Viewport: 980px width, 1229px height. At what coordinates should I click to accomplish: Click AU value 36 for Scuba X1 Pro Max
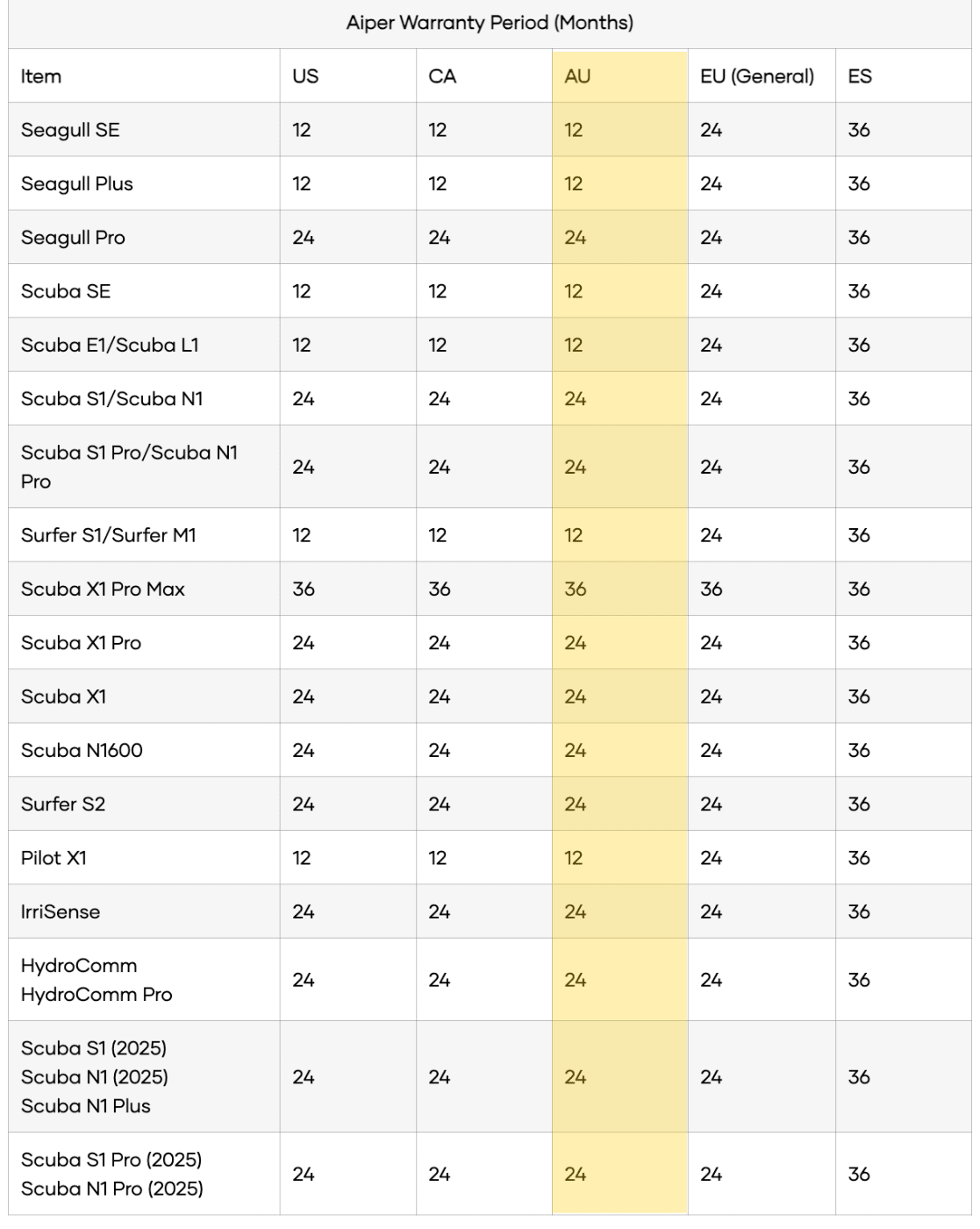tap(576, 589)
